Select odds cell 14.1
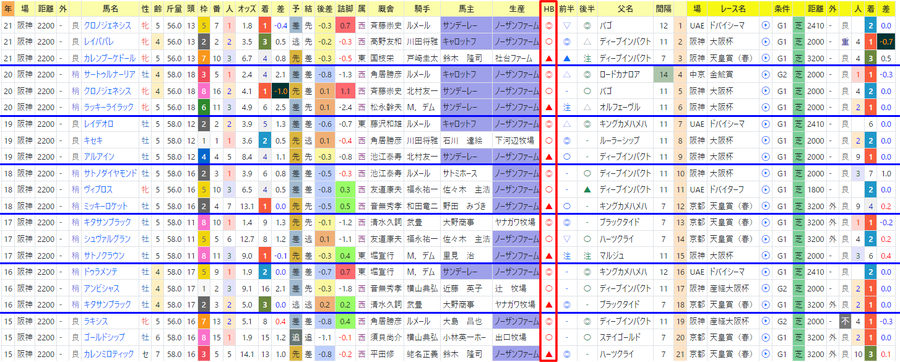This screenshot has width=900, height=362. tap(247, 354)
